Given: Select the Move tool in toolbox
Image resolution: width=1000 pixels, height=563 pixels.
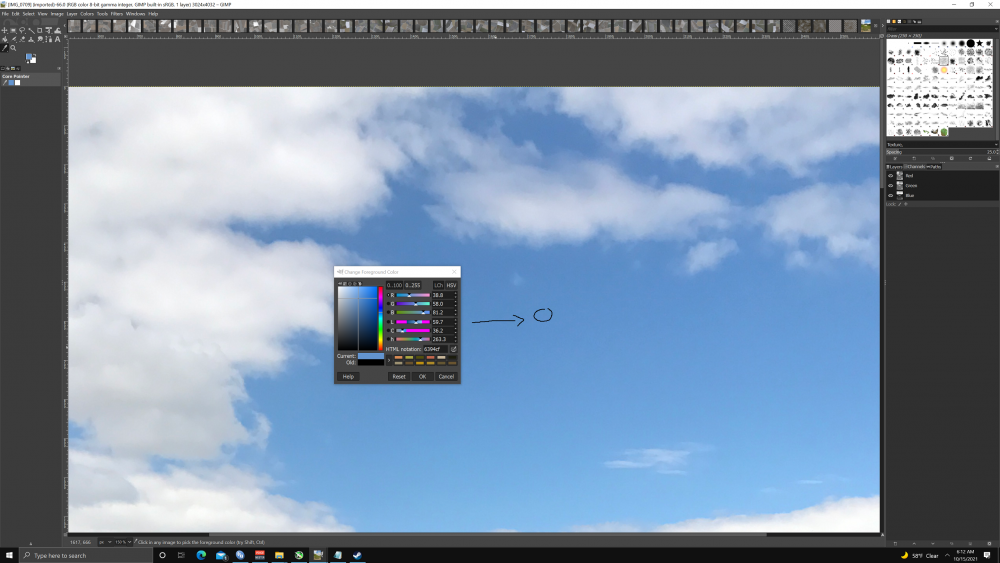Looking at the screenshot, I should [4, 30].
